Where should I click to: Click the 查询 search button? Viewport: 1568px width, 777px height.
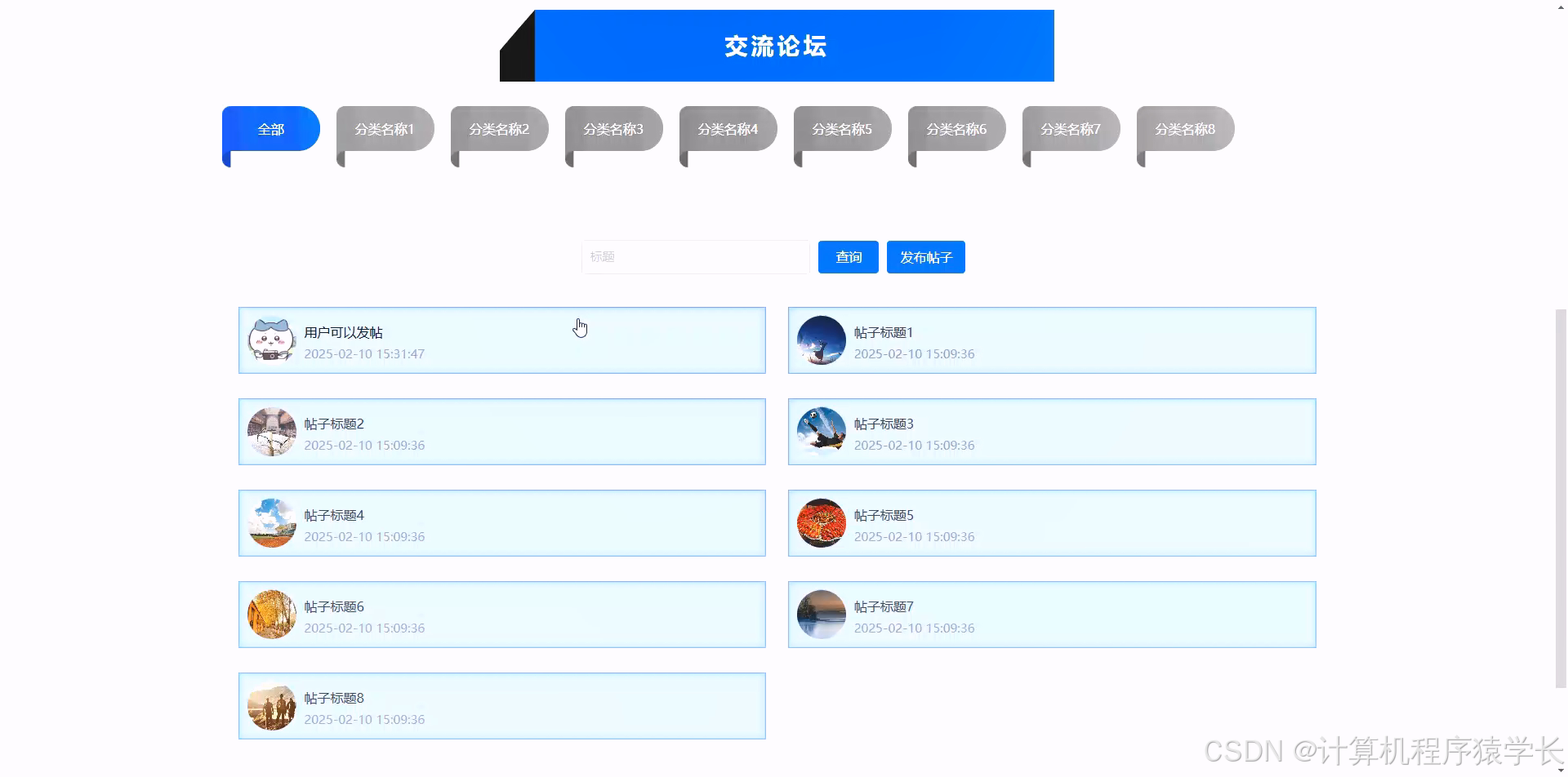849,257
